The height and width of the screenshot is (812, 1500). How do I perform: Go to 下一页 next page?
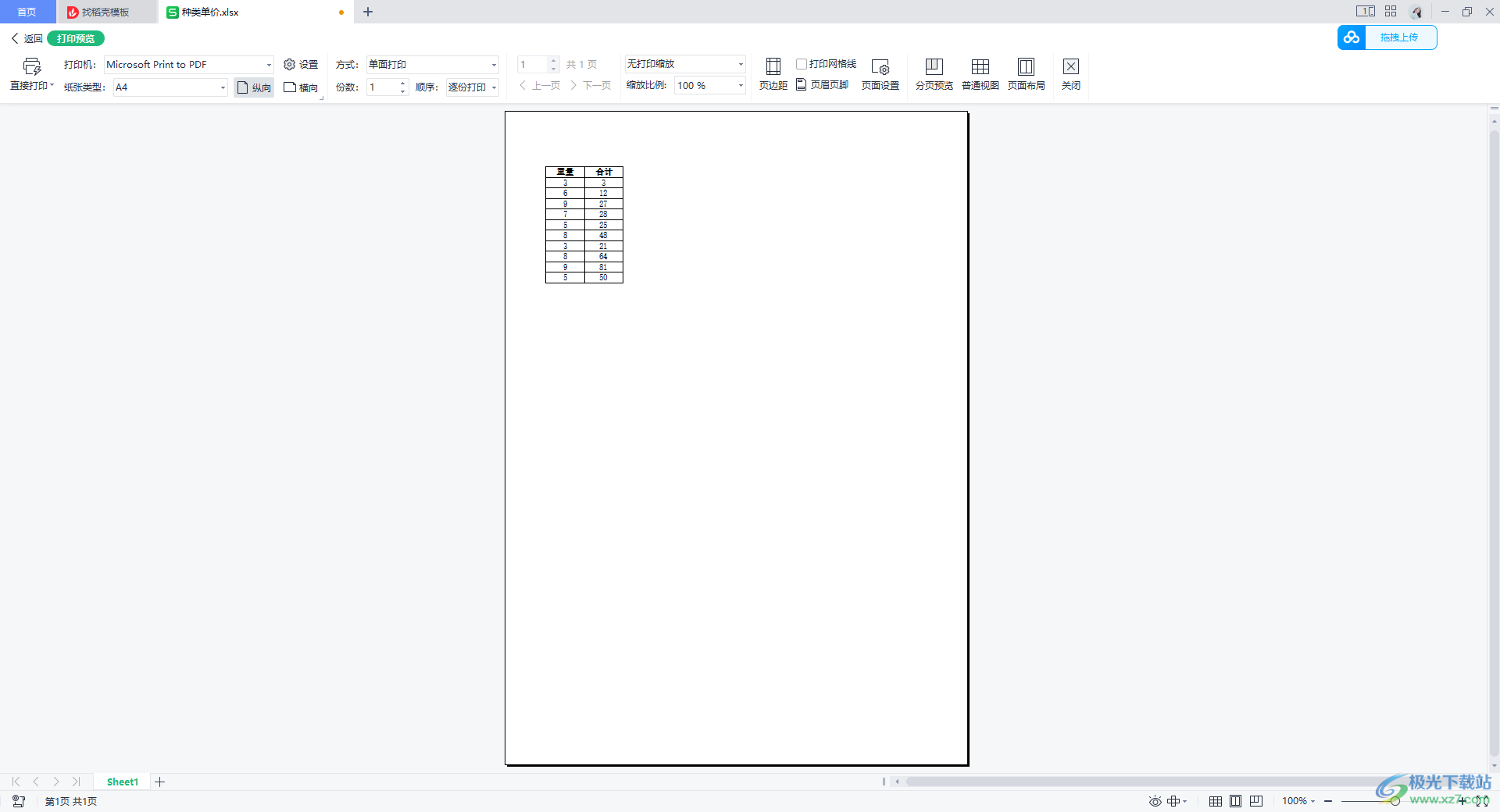[591, 85]
